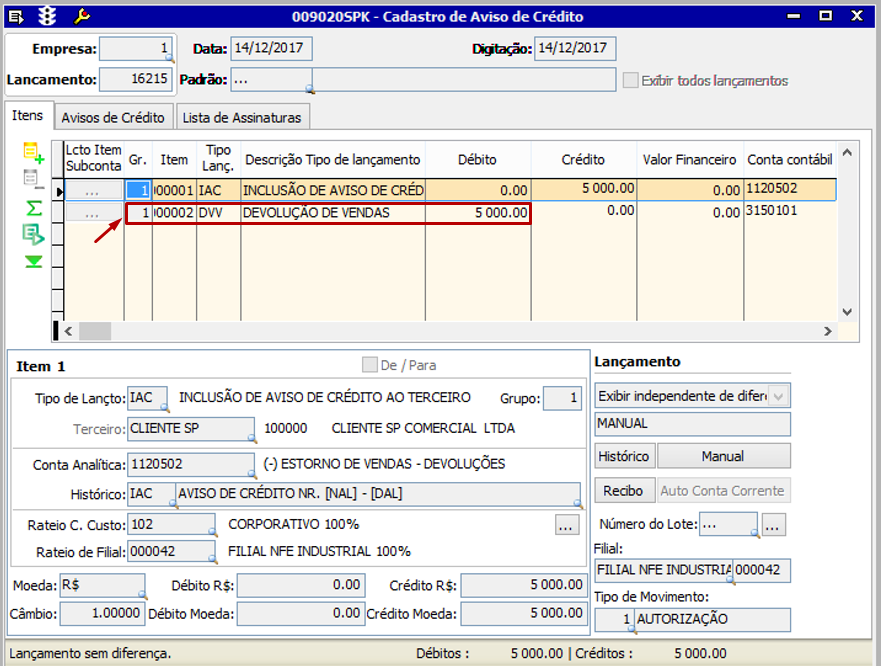Open the traffic light status icon
881x666 pixels.
pyautogui.click(x=47, y=16)
